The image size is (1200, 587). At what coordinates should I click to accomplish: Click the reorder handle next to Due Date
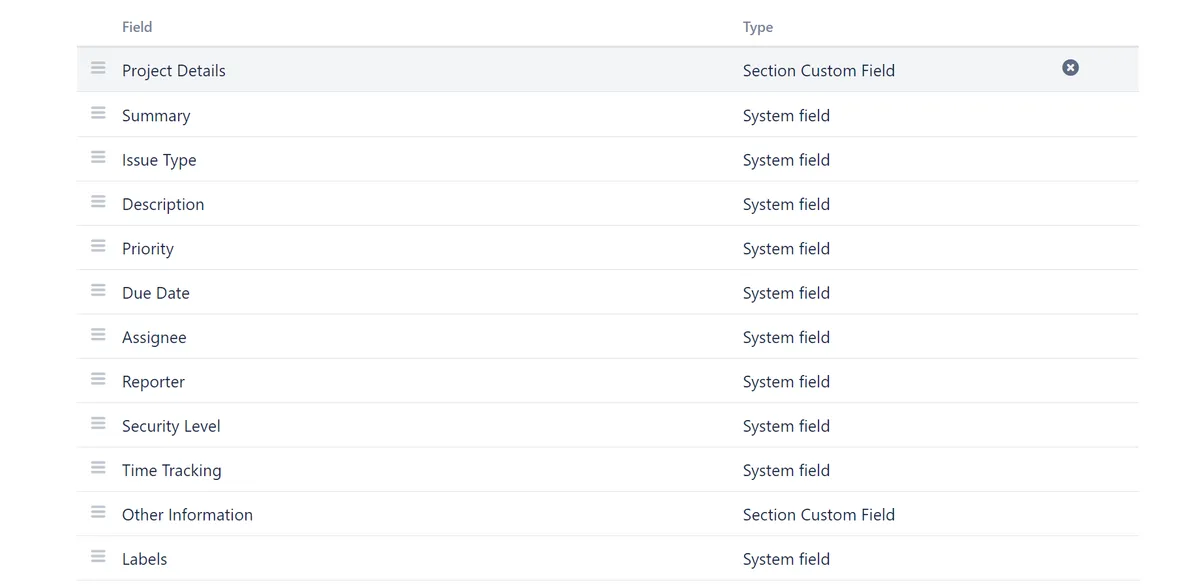98,290
